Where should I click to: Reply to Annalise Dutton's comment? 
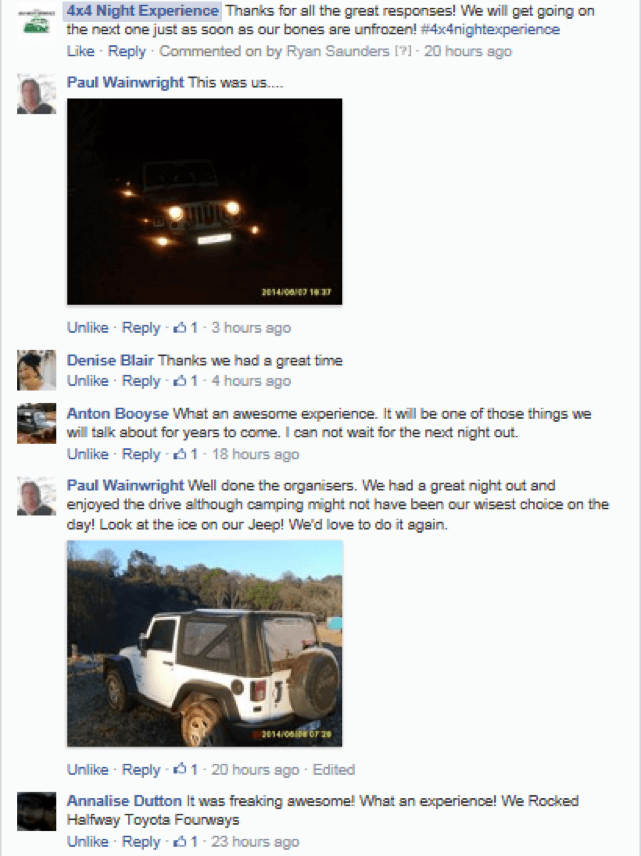141,842
